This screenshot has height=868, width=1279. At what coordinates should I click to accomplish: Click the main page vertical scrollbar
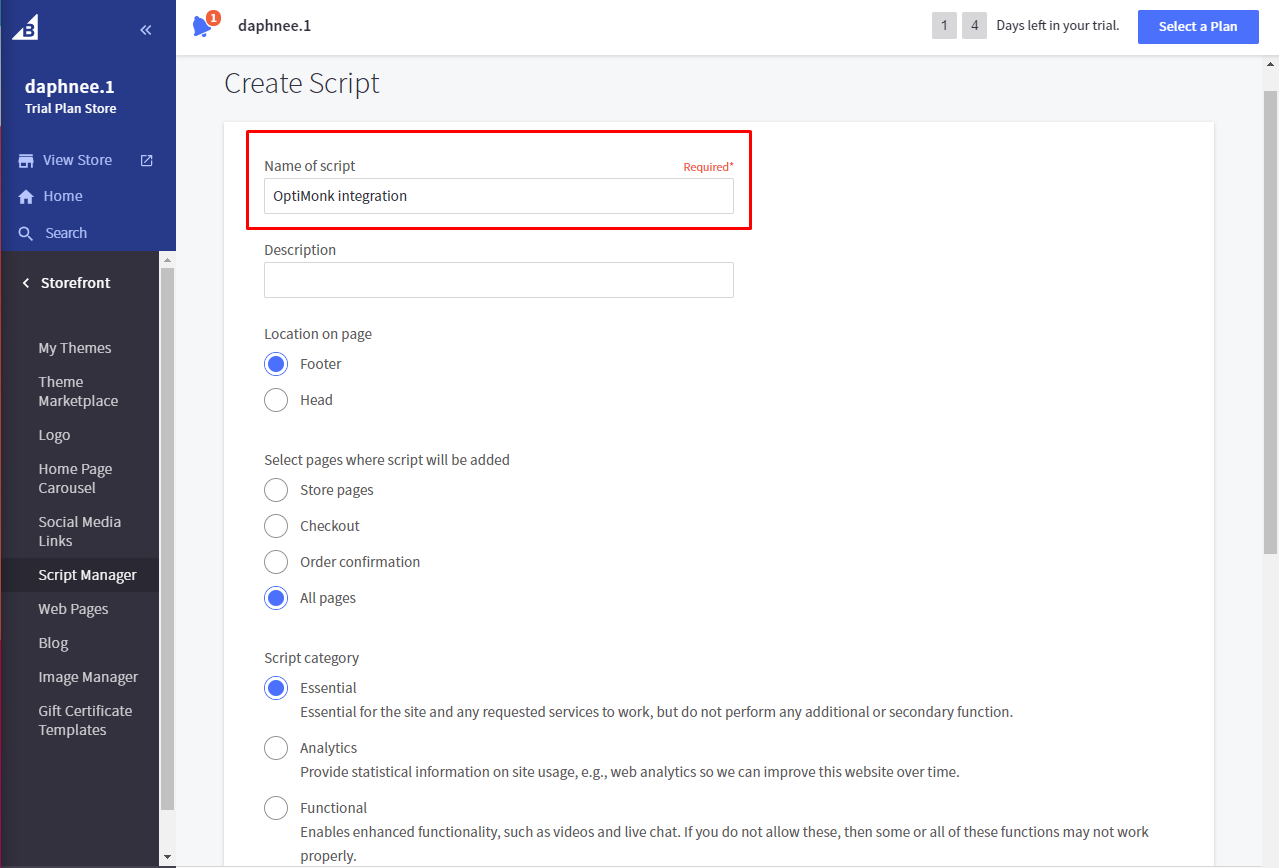point(1270,322)
